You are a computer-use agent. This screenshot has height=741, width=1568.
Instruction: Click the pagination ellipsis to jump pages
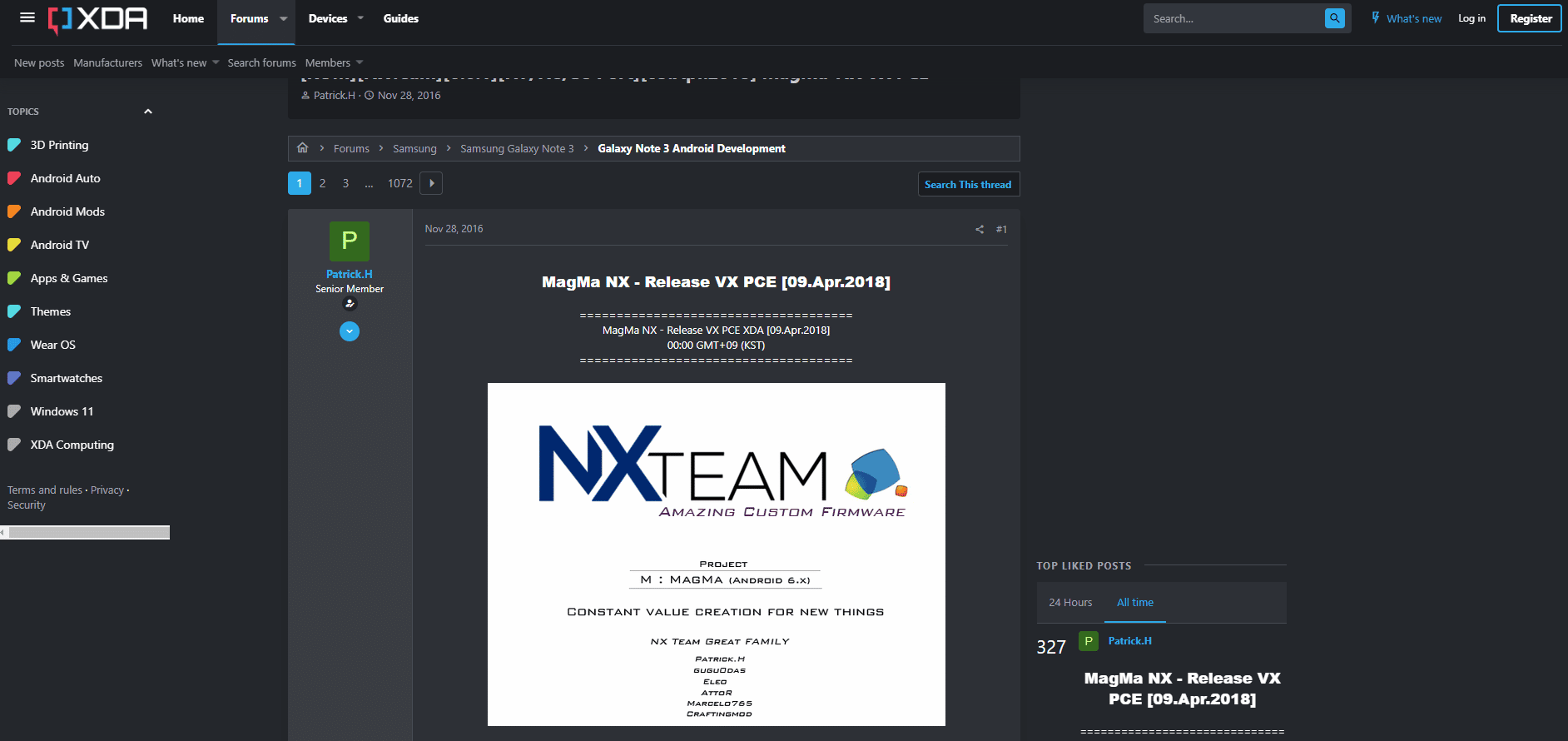[x=369, y=183]
